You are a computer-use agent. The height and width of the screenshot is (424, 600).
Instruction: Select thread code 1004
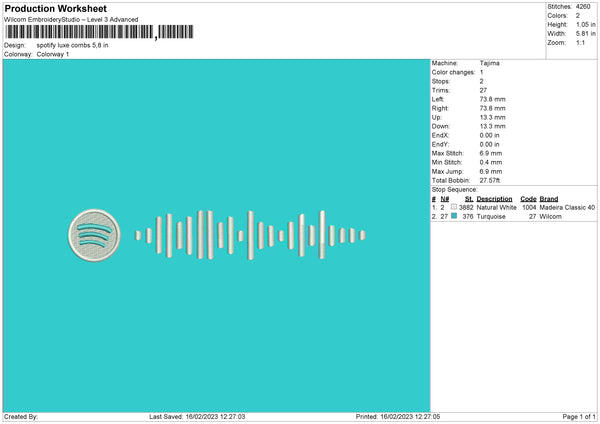(529, 207)
